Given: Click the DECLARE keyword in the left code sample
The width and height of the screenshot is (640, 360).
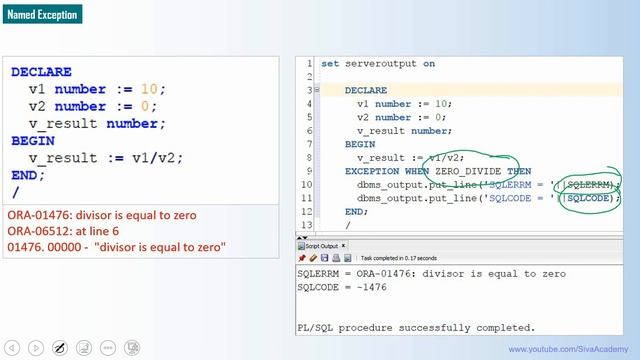Looking at the screenshot, I should point(41,72).
